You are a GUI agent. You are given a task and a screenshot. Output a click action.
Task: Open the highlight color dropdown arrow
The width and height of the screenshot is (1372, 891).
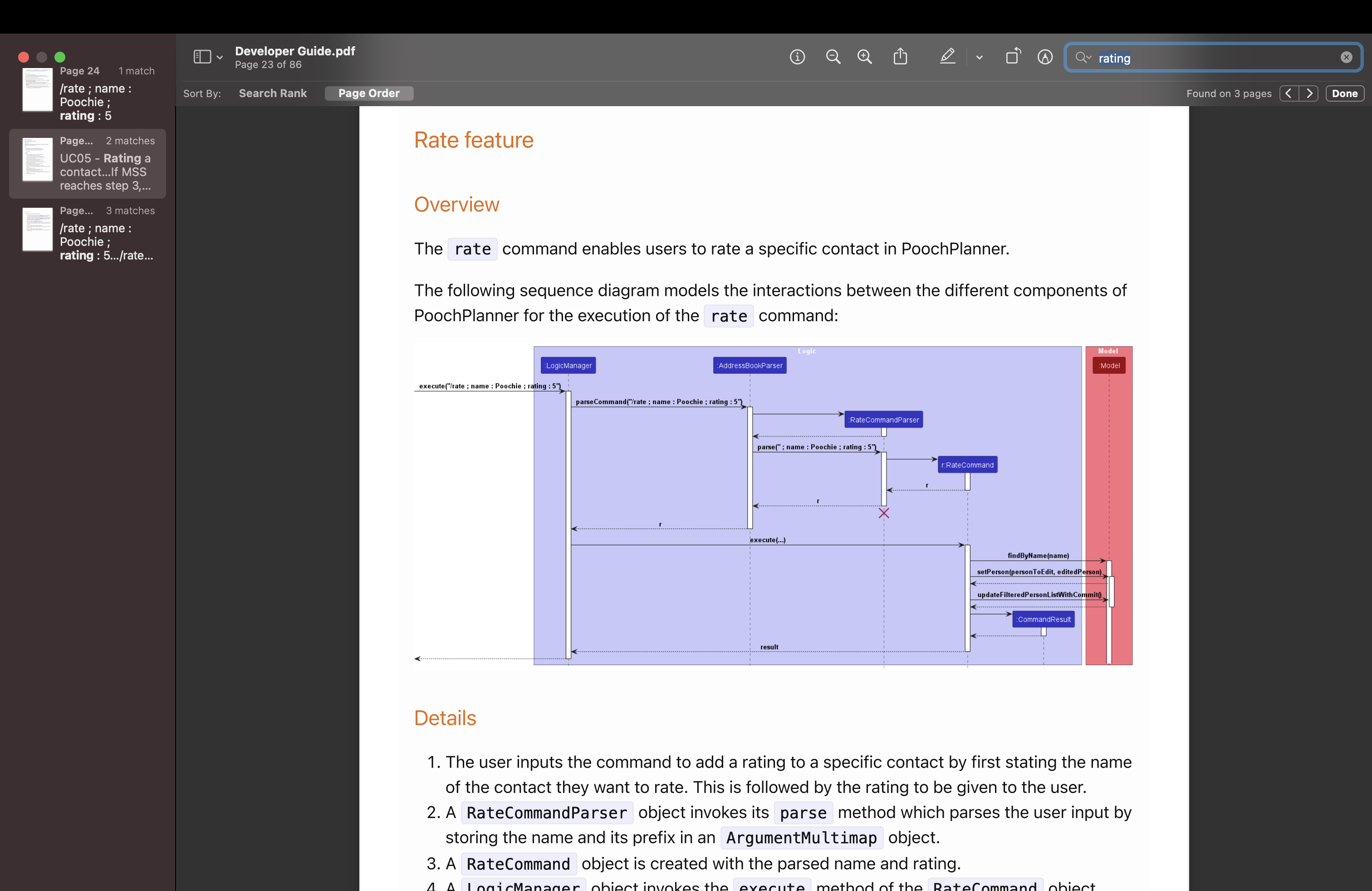tap(980, 58)
